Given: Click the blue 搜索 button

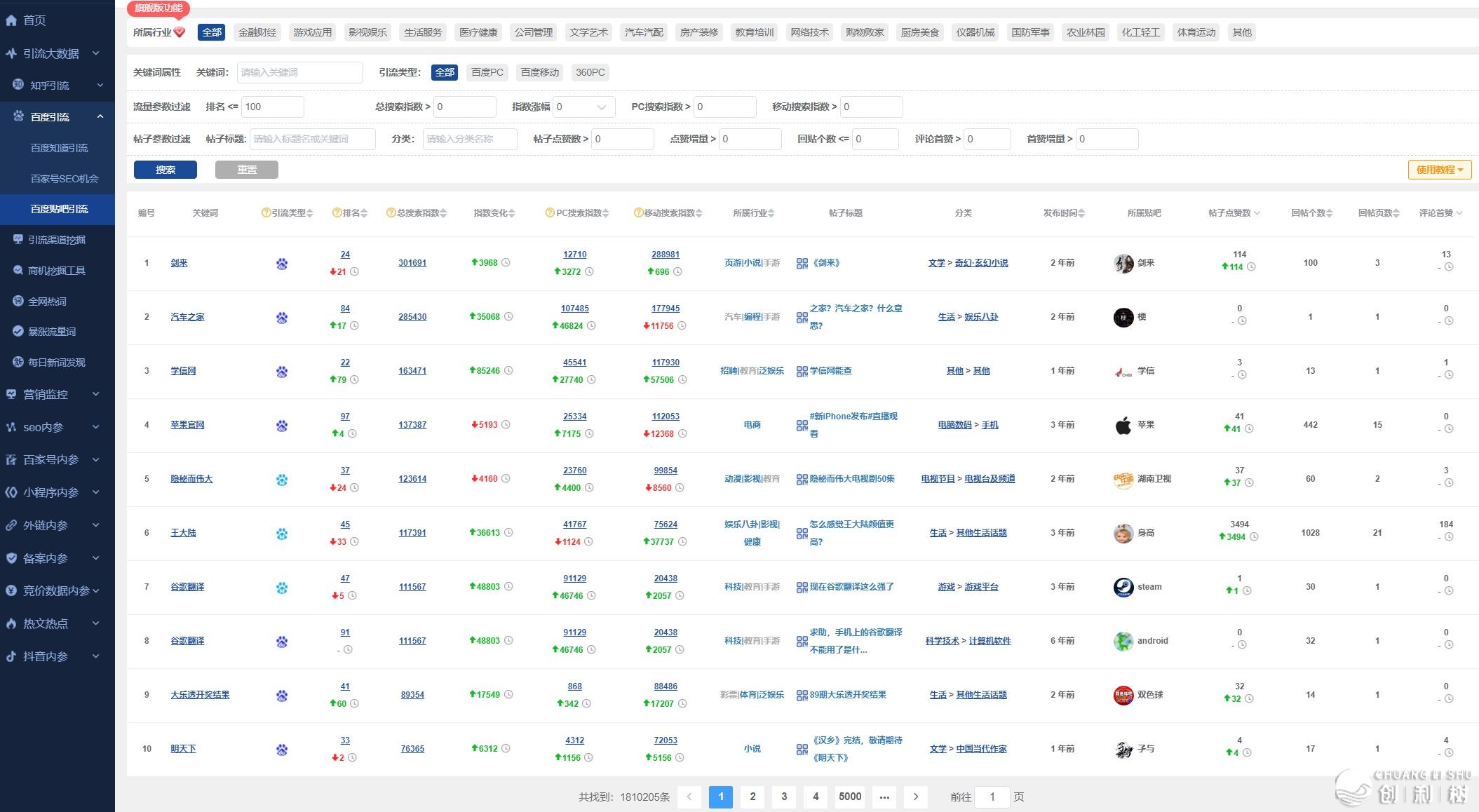Looking at the screenshot, I should (x=166, y=170).
